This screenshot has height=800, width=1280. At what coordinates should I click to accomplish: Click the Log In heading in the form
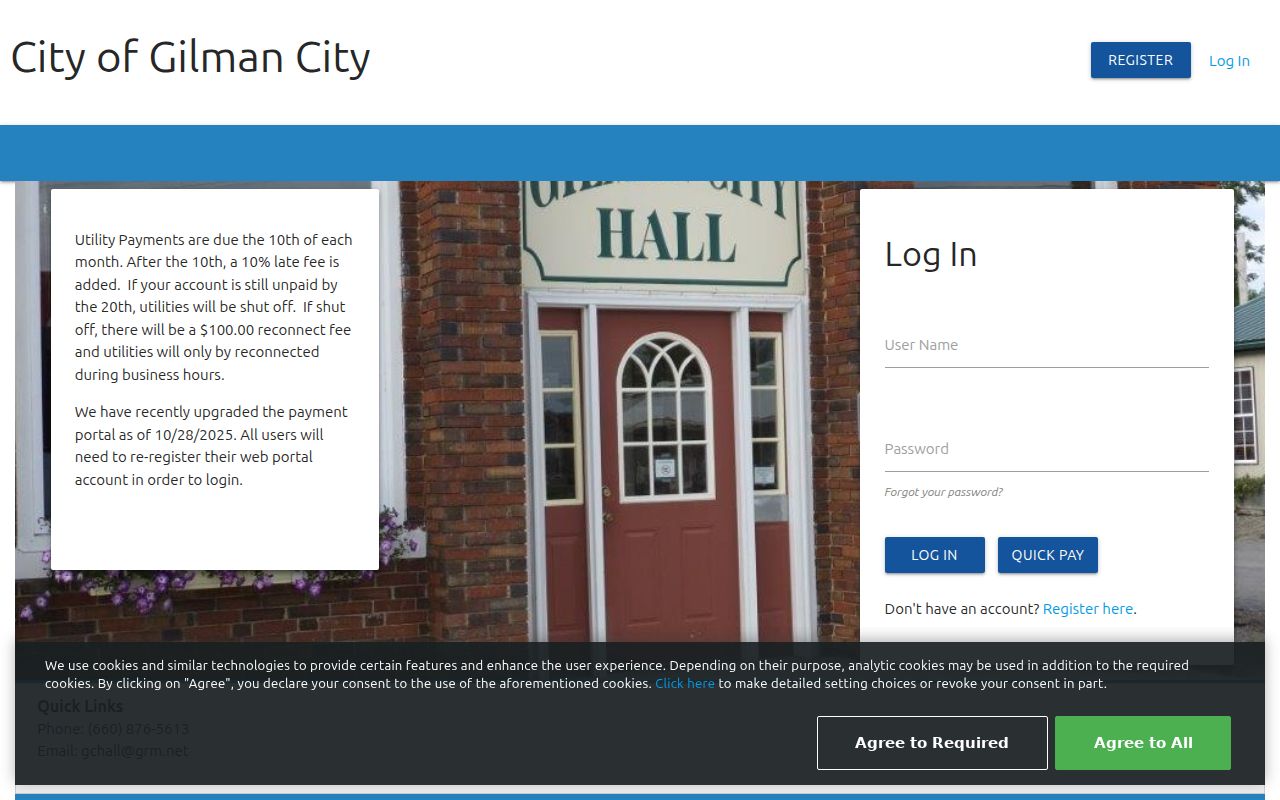[x=930, y=254]
